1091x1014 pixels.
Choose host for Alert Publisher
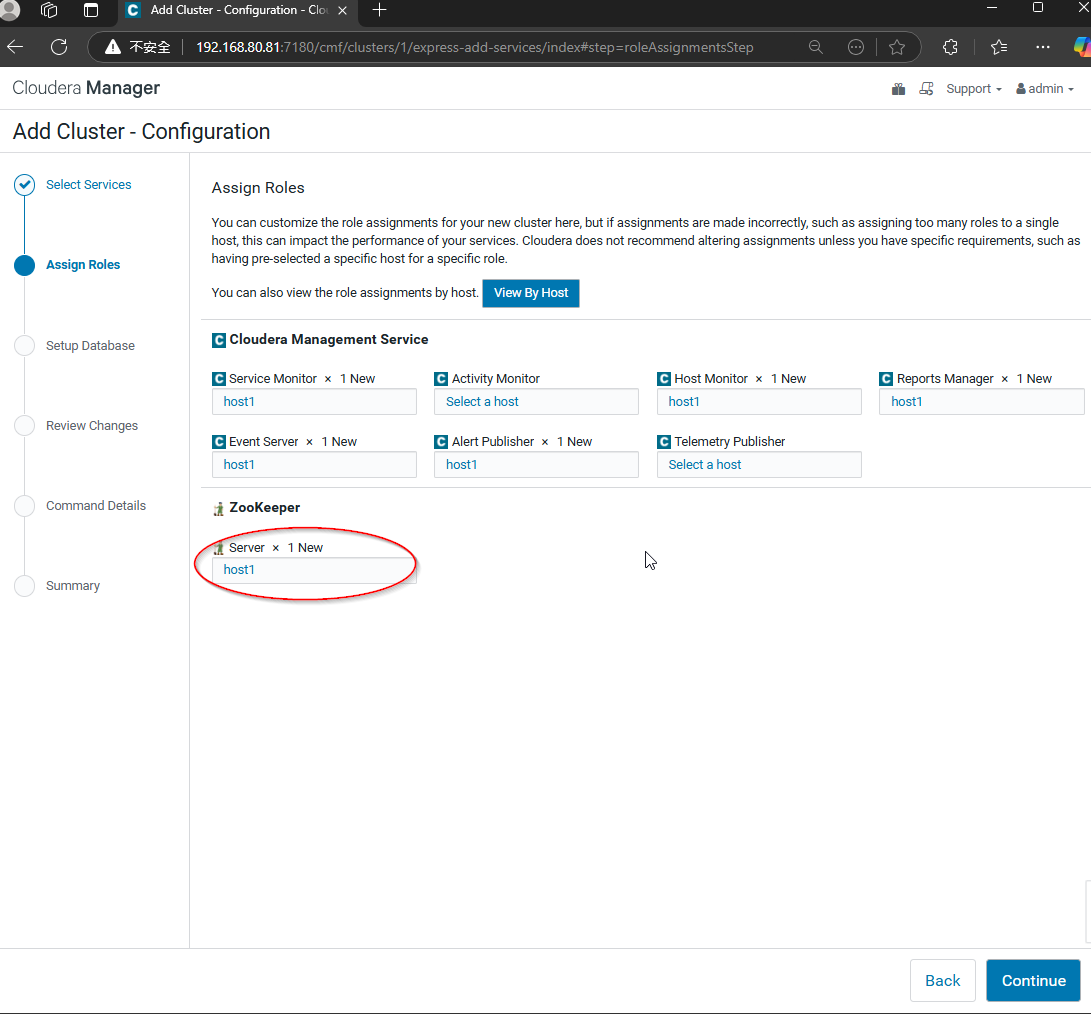[x=536, y=464]
